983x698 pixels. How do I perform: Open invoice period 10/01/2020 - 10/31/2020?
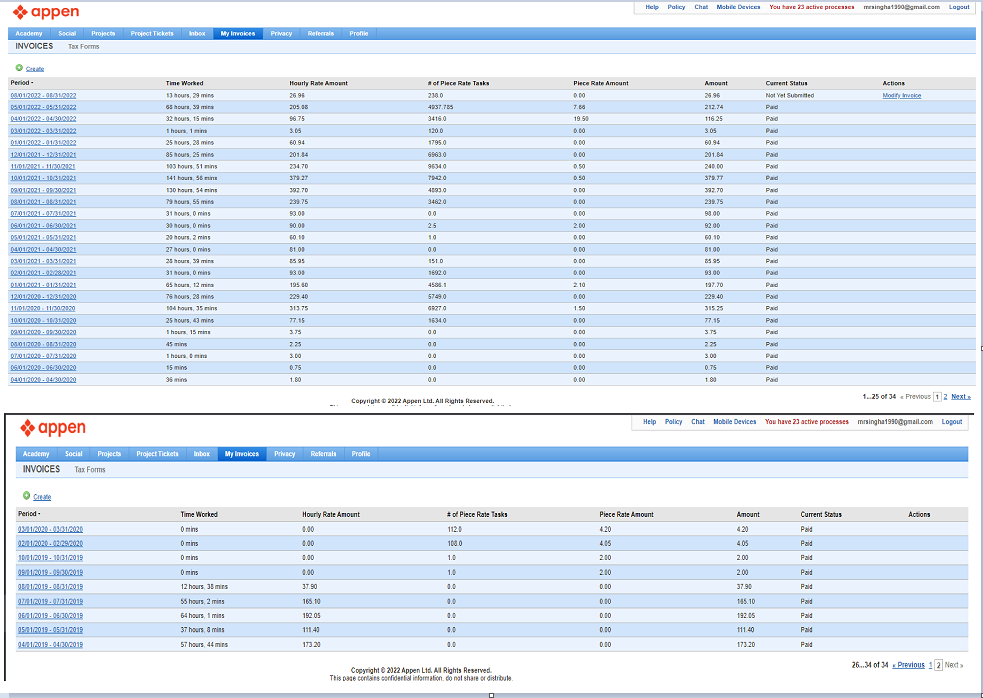[43, 320]
